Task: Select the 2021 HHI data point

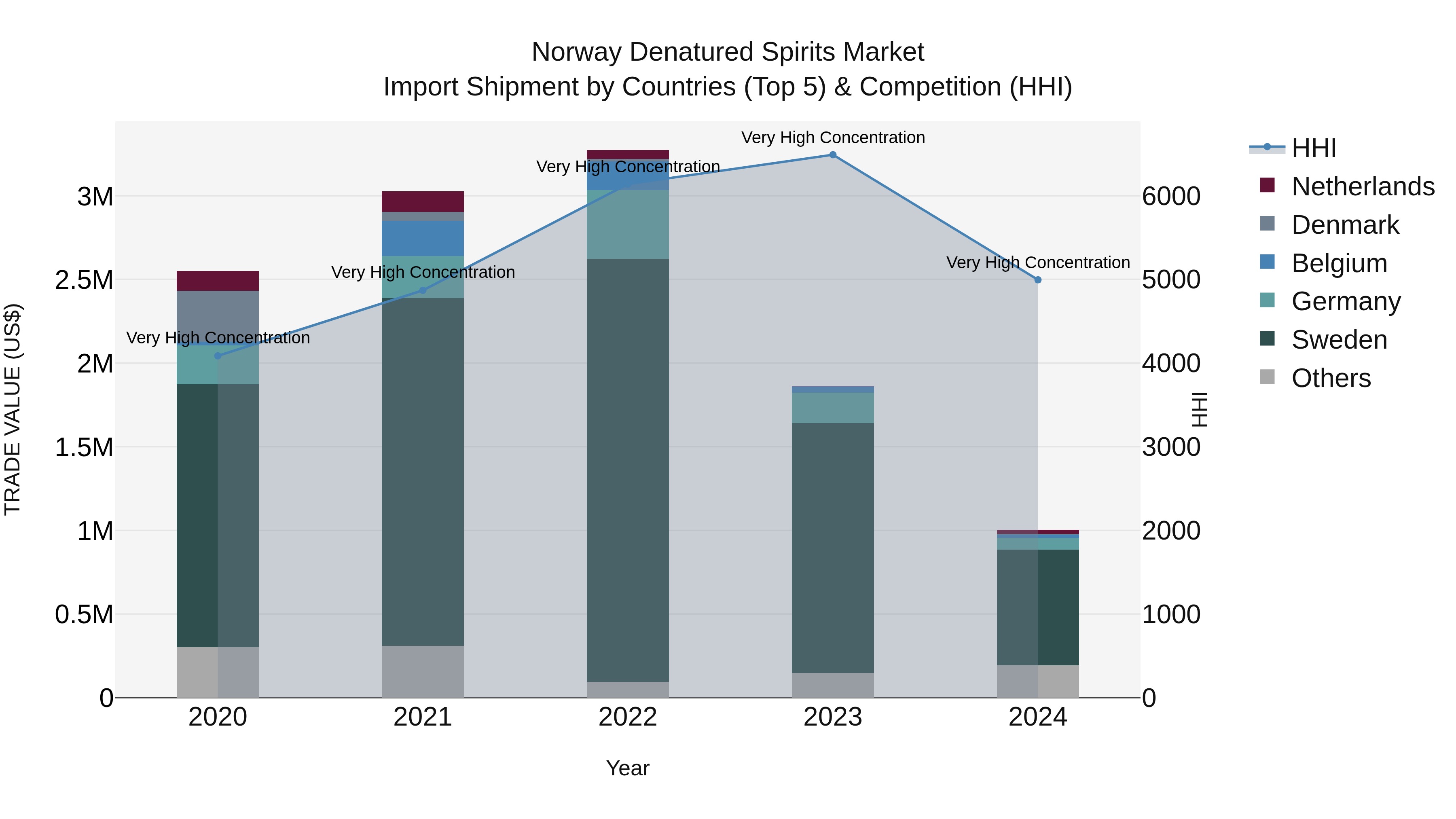Action: 423,290
